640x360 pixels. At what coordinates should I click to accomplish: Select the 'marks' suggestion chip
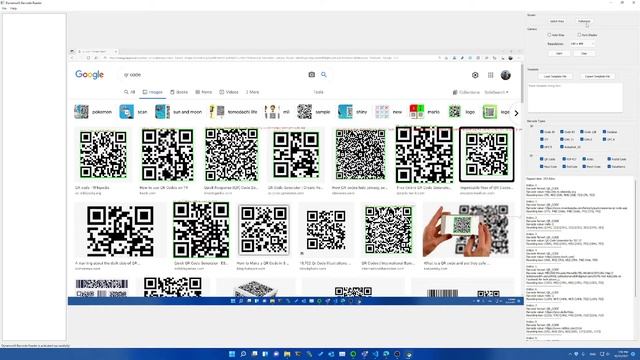pyautogui.click(x=425, y=112)
